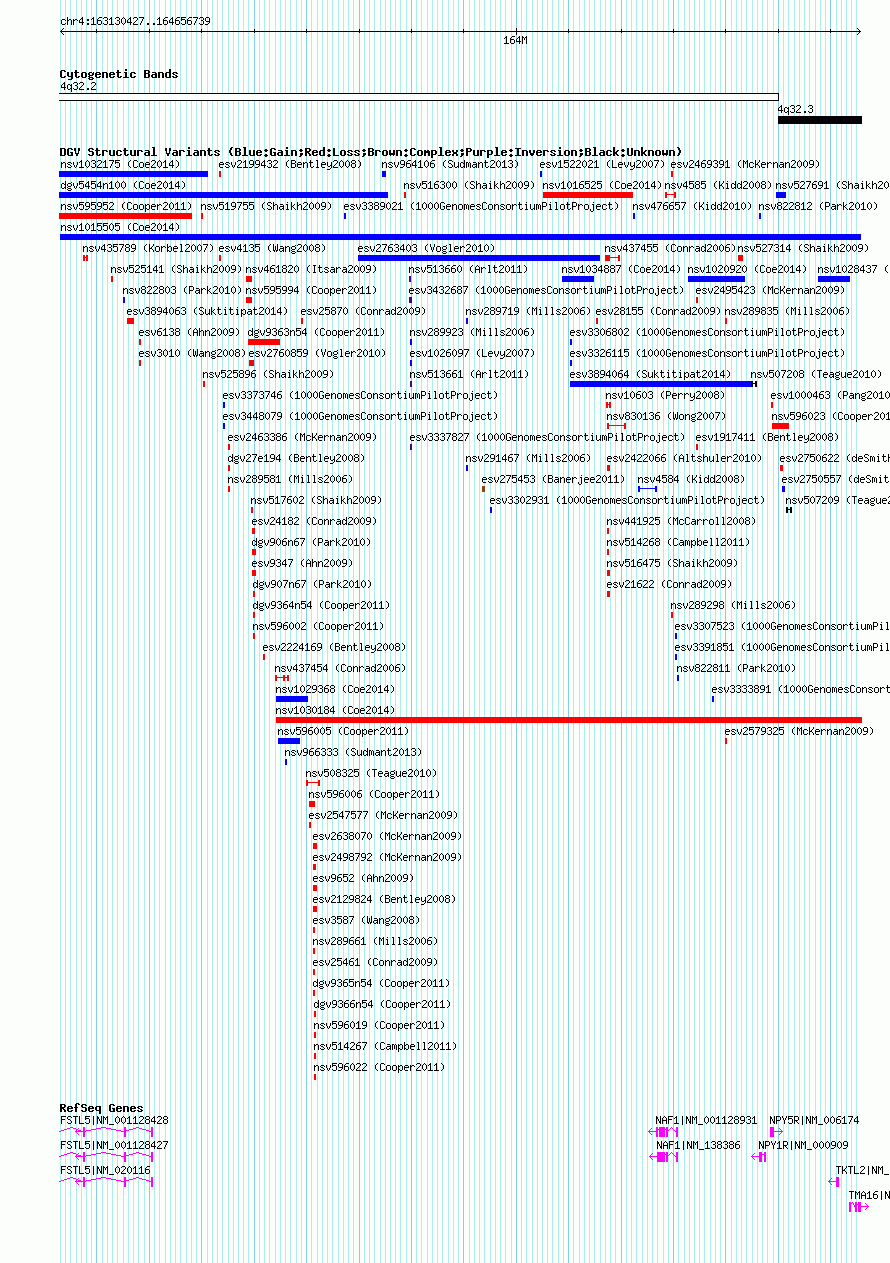This screenshot has height=1263, width=890.
Task: Click gene NAF1|NM_138386 label
Action: [x=698, y=1145]
